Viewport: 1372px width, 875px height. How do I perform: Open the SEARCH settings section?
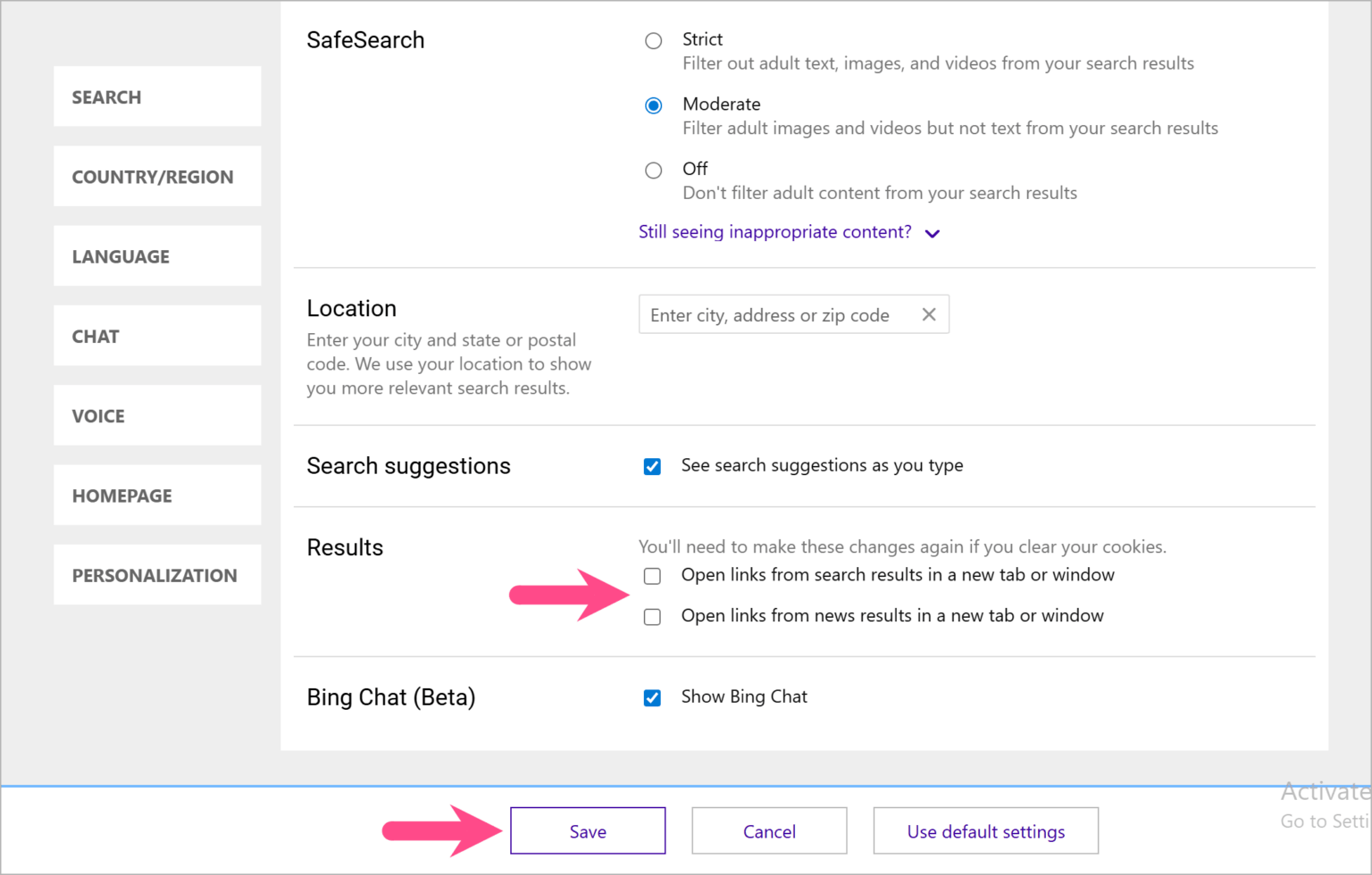coord(156,96)
